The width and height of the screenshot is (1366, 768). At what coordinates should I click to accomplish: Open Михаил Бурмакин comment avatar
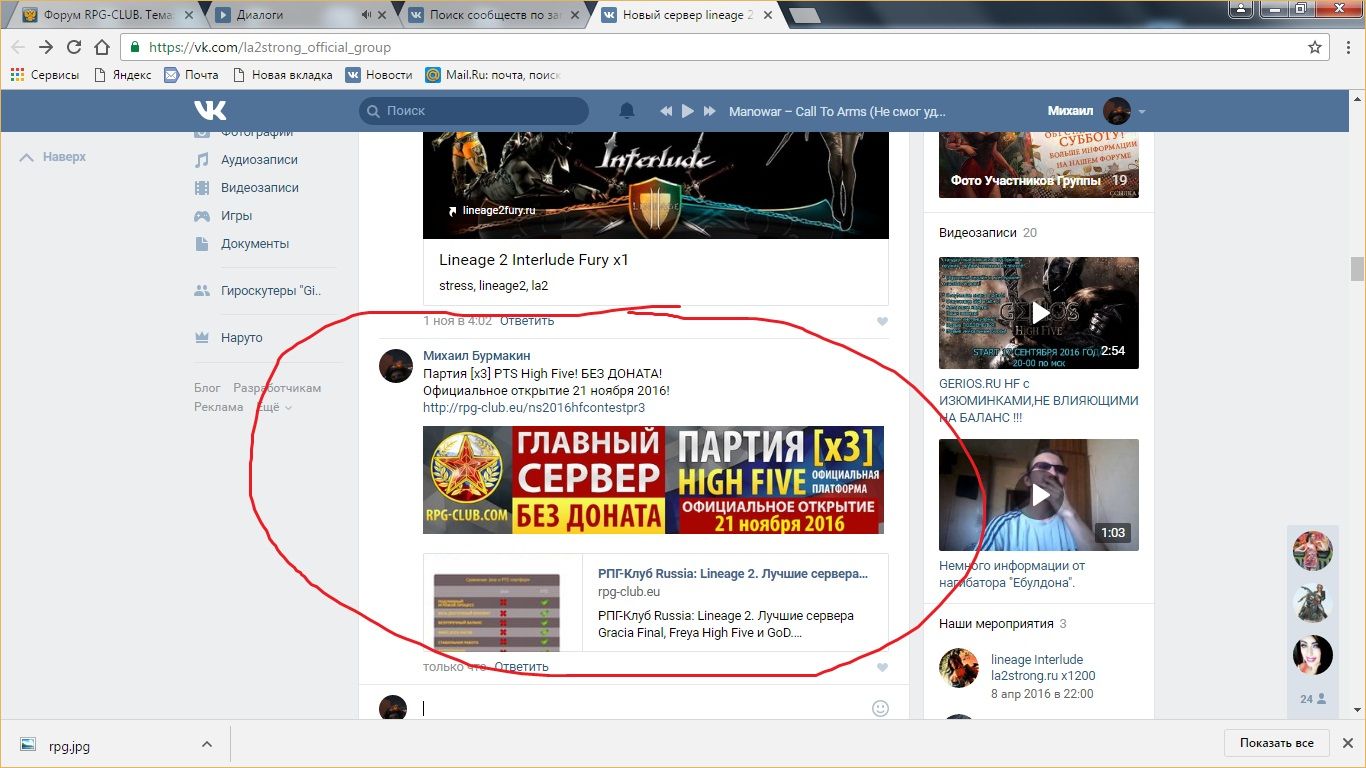(396, 365)
